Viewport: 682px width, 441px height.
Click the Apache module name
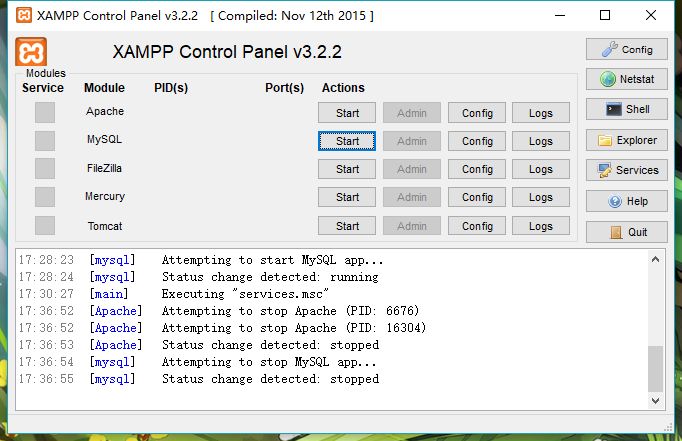(x=105, y=111)
